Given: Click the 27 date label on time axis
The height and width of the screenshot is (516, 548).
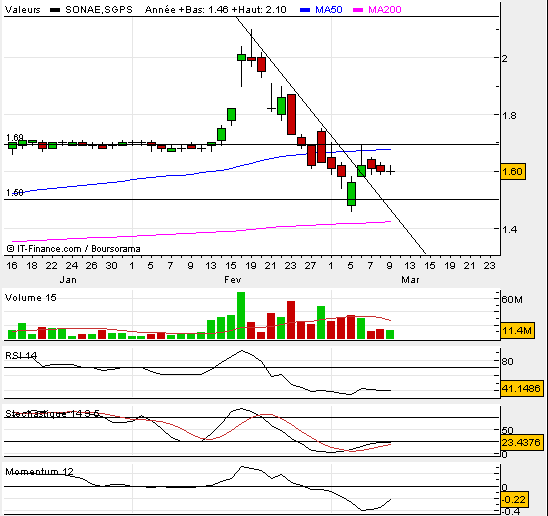Looking at the screenshot, I should (310, 266).
